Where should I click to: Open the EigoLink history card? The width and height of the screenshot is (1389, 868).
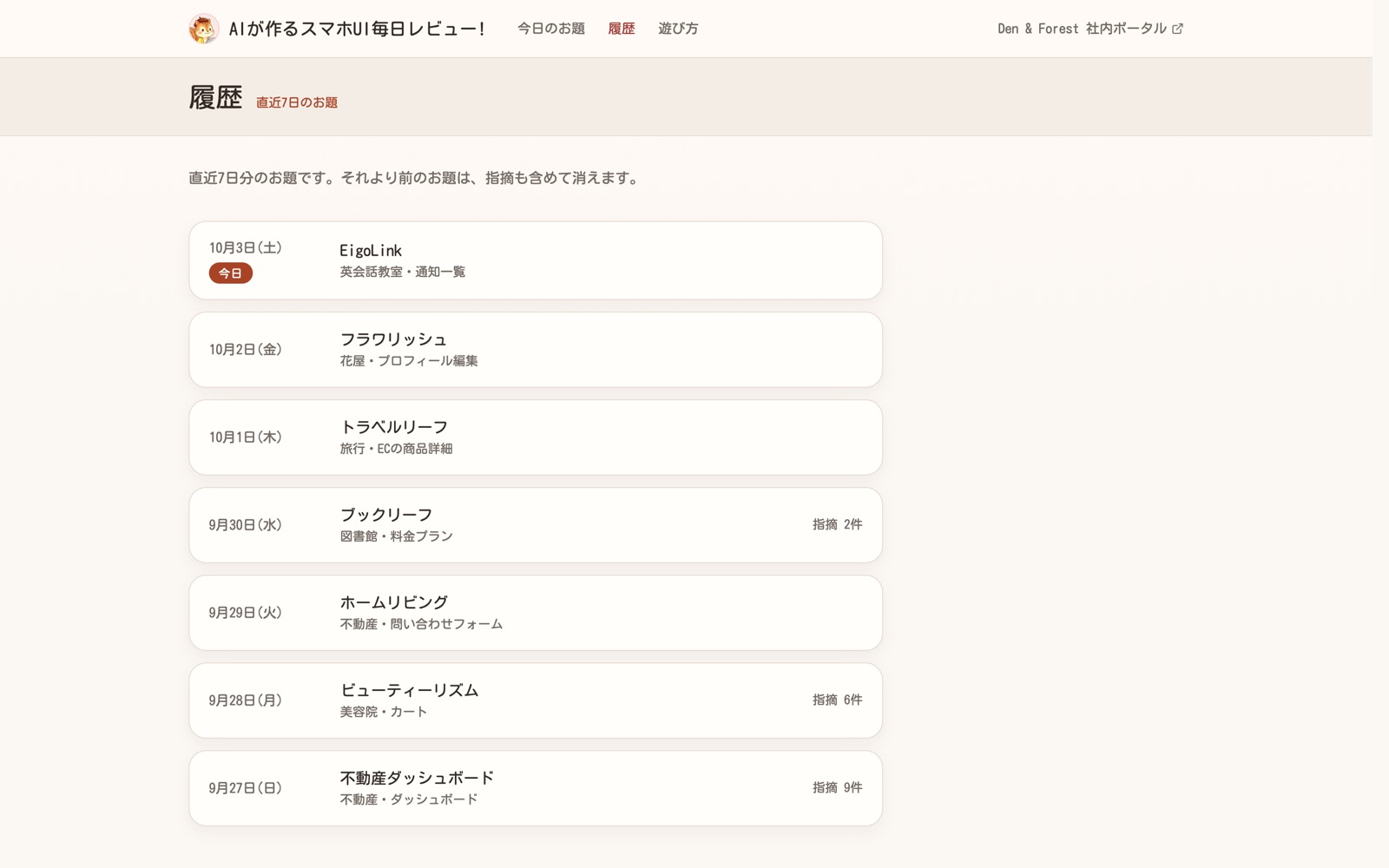pyautogui.click(x=536, y=260)
